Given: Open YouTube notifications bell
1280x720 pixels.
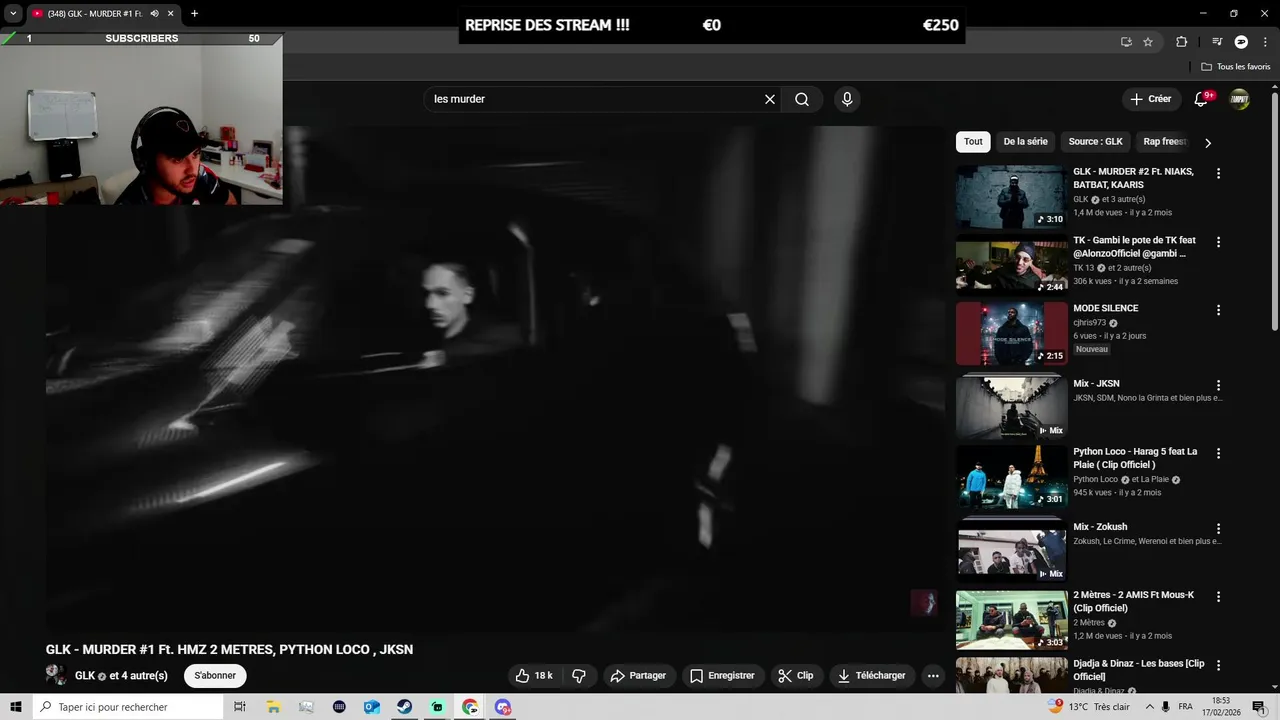Looking at the screenshot, I should [x=1201, y=99].
